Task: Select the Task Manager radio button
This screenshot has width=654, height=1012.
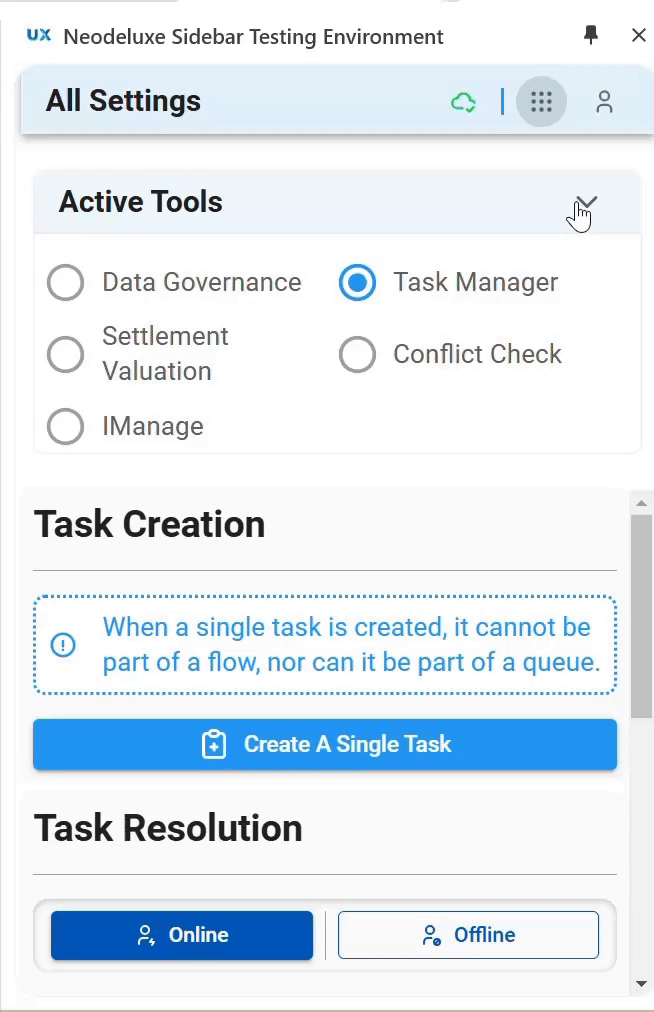Action: (x=357, y=283)
